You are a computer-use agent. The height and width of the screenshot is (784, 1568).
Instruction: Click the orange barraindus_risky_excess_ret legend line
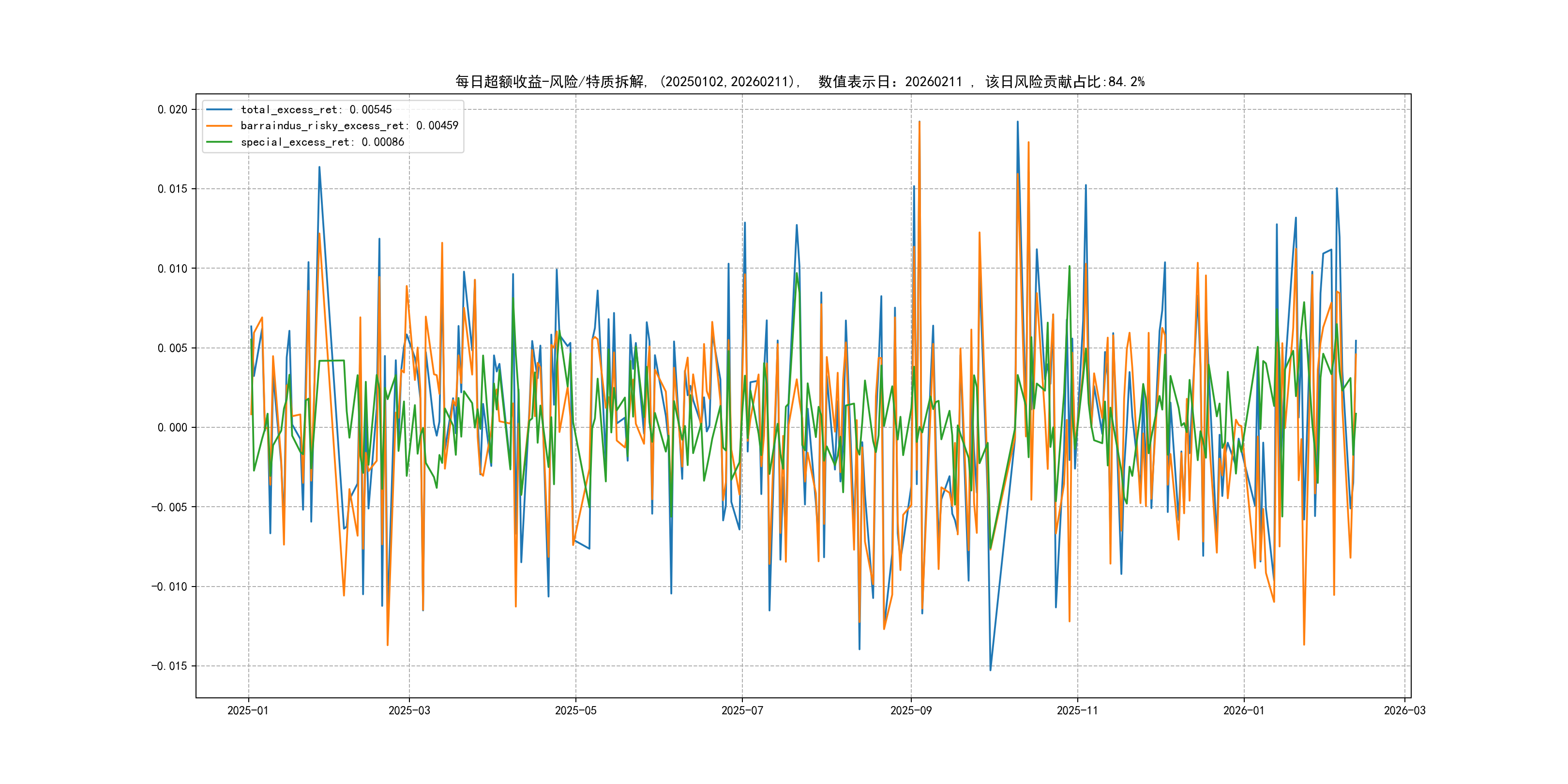pyautogui.click(x=219, y=126)
